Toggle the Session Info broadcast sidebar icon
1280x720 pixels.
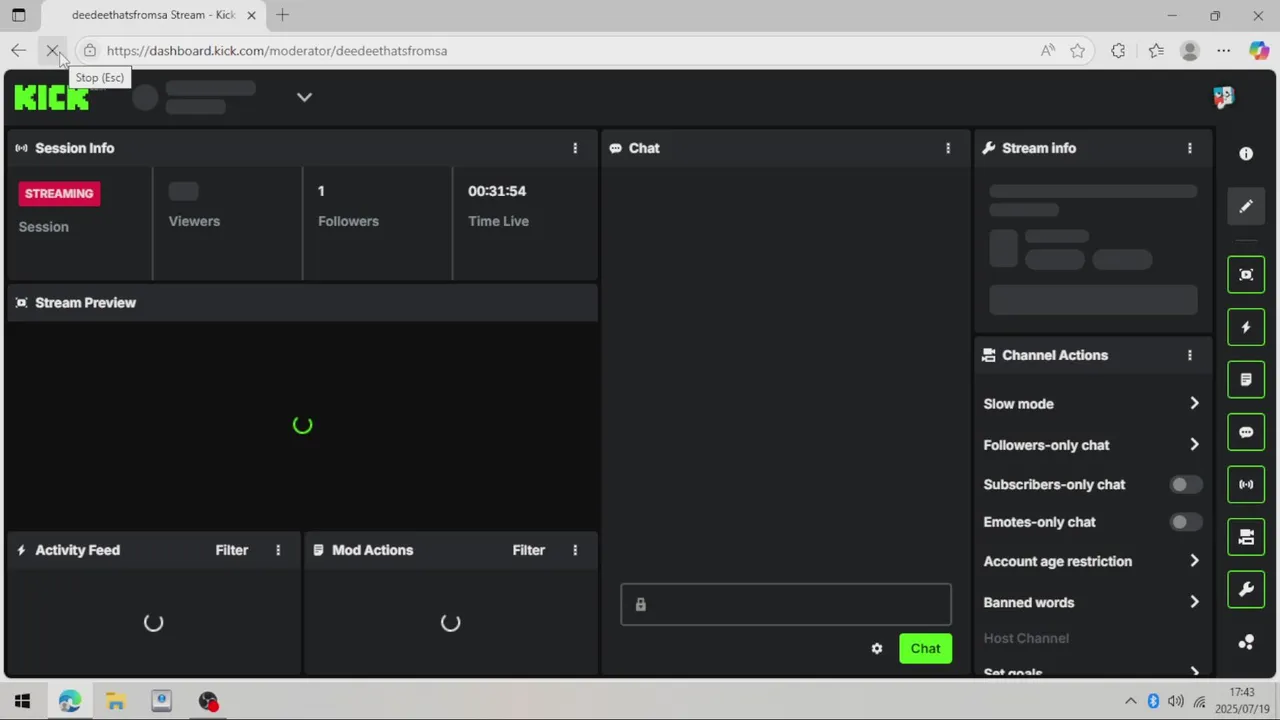(1246, 485)
